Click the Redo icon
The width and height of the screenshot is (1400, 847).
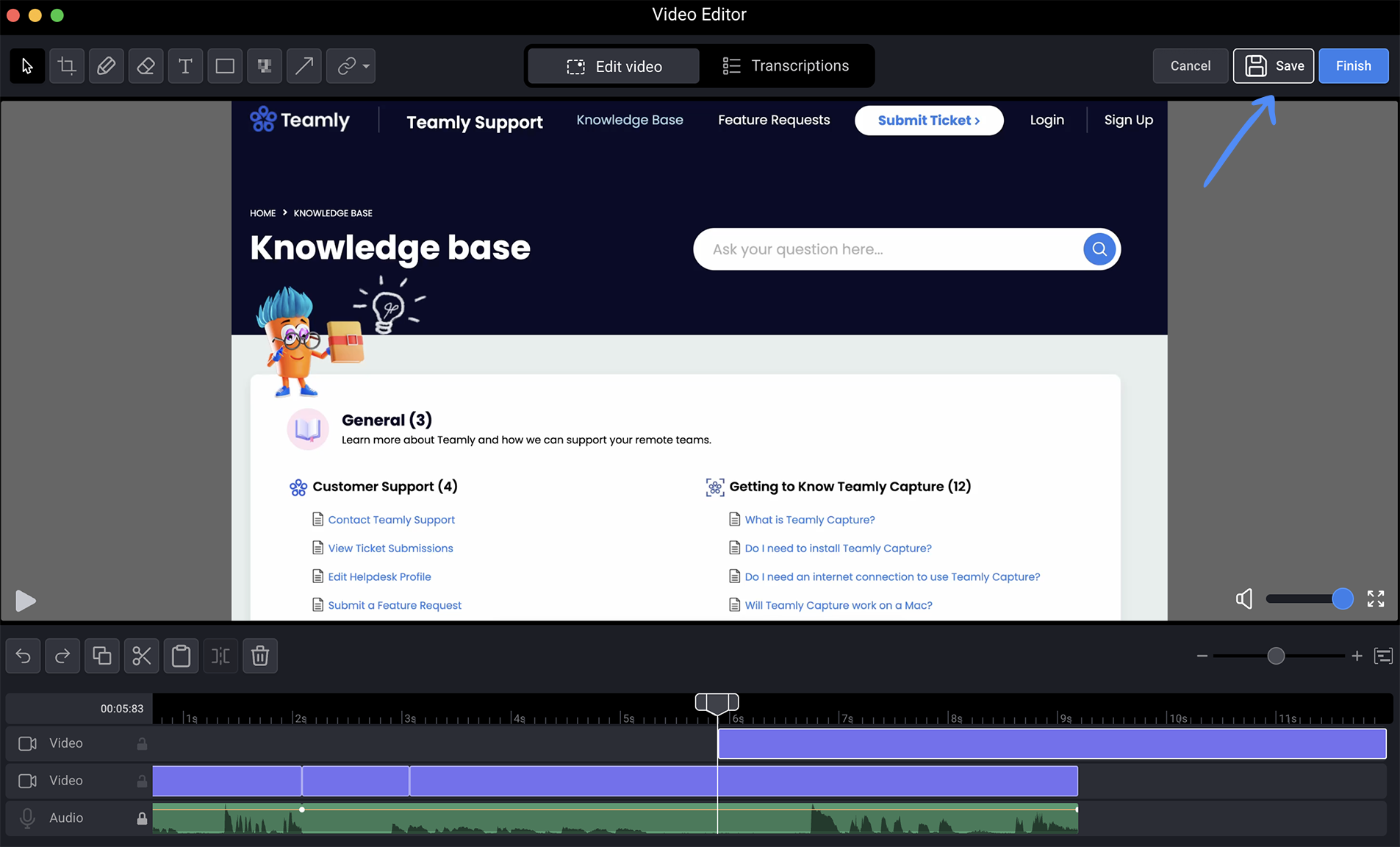click(x=62, y=656)
